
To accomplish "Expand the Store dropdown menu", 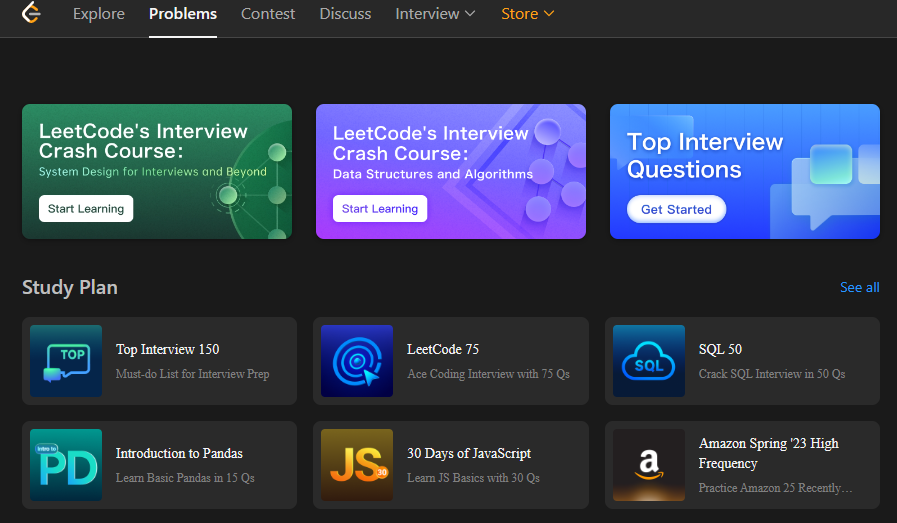I will (527, 14).
